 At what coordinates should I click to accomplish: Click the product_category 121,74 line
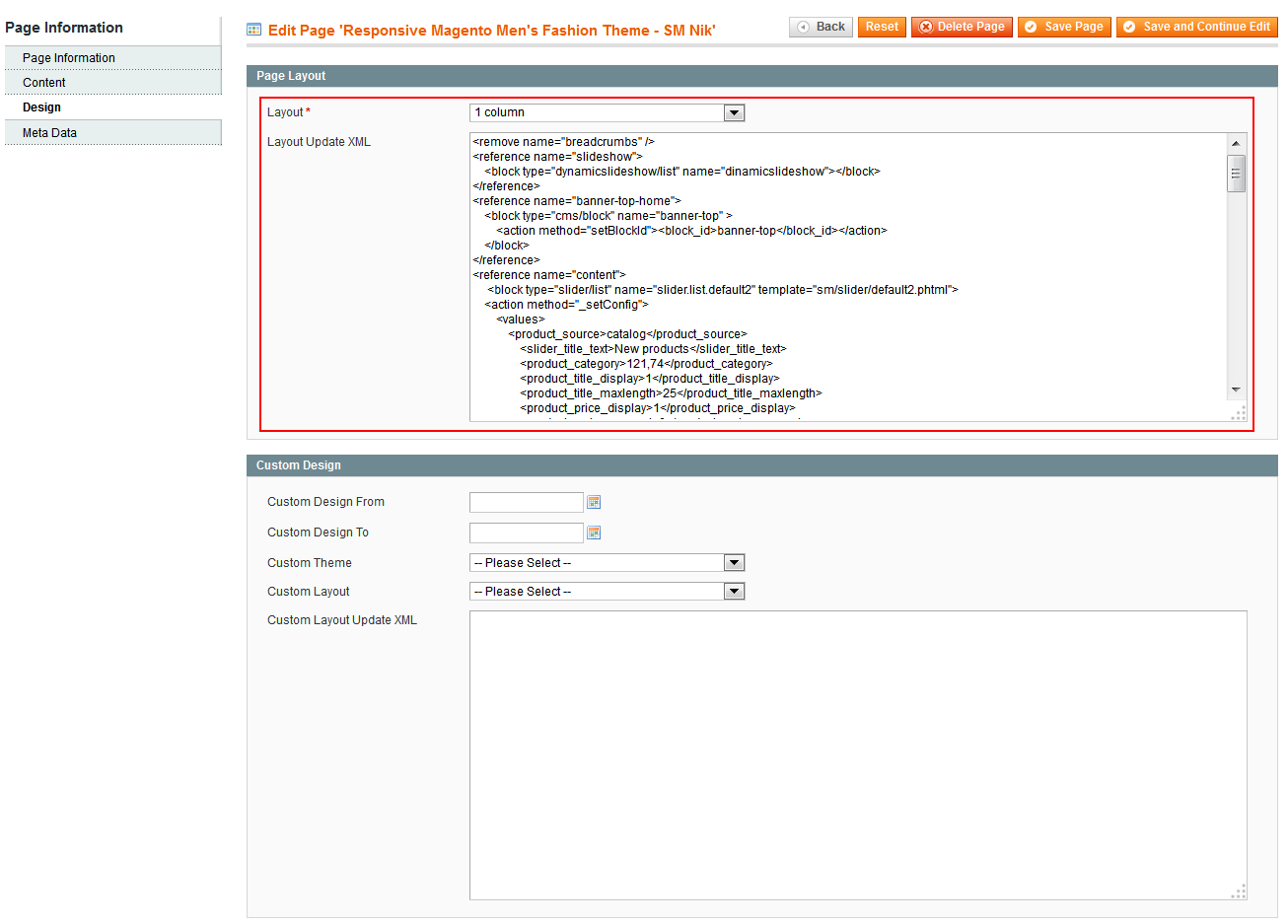click(646, 364)
